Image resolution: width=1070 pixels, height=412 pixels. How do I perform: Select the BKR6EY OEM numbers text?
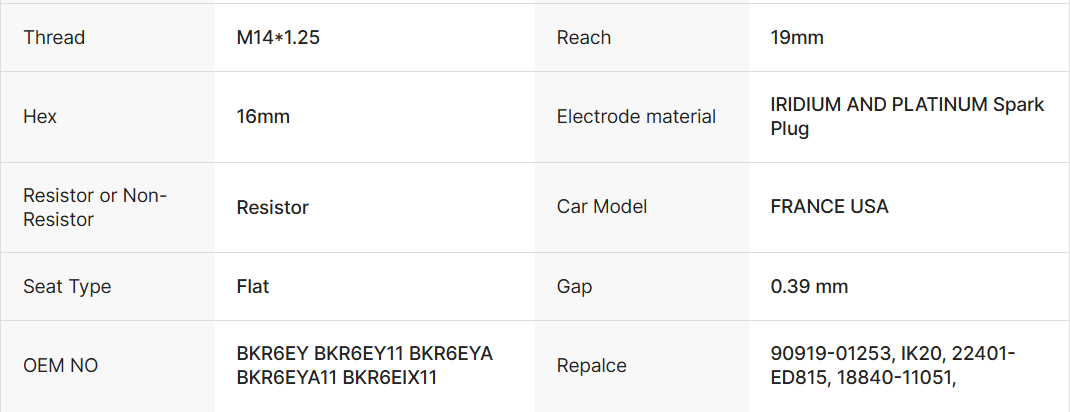click(364, 366)
